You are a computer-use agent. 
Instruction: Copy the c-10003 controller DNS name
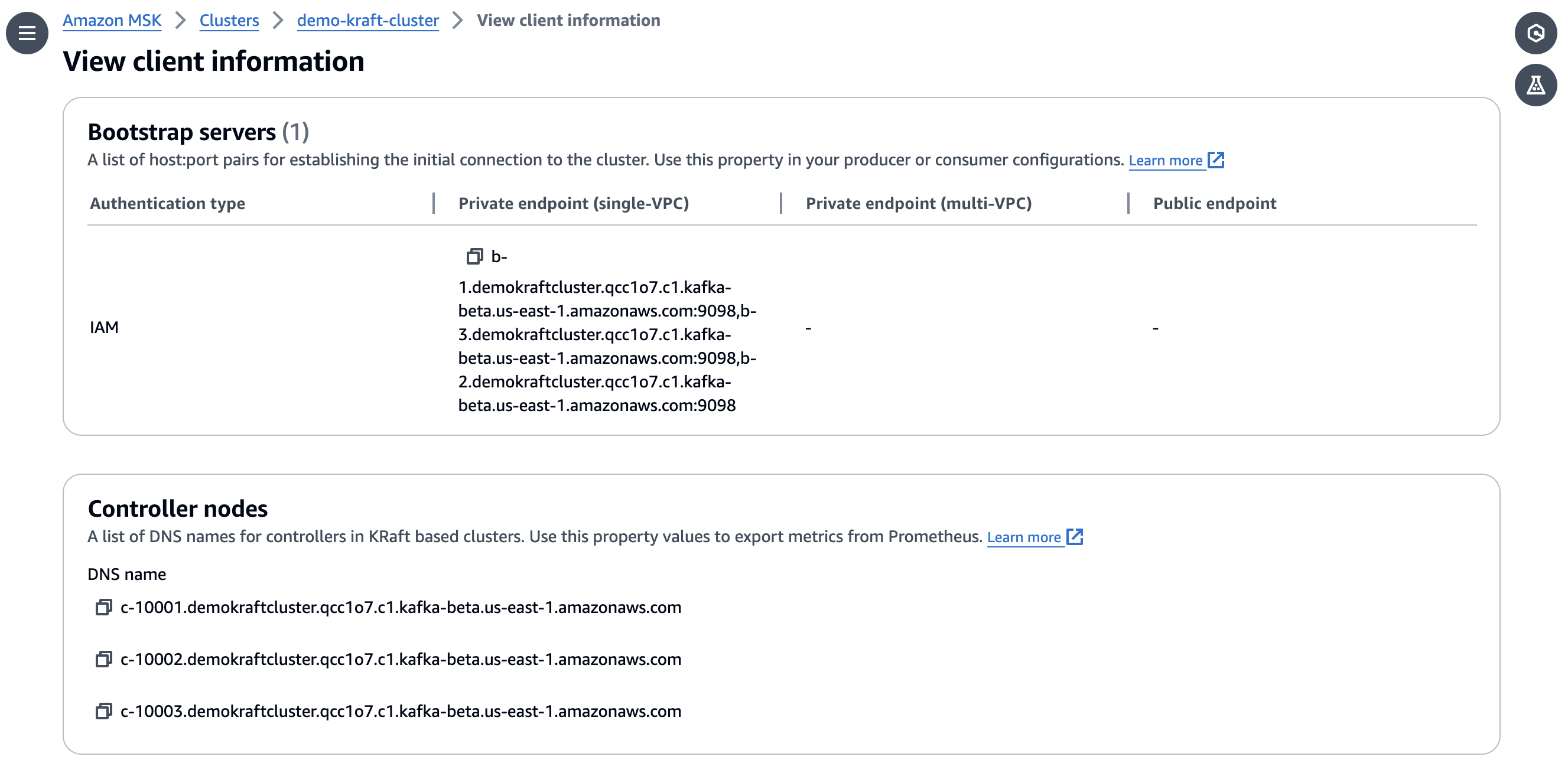(103, 710)
